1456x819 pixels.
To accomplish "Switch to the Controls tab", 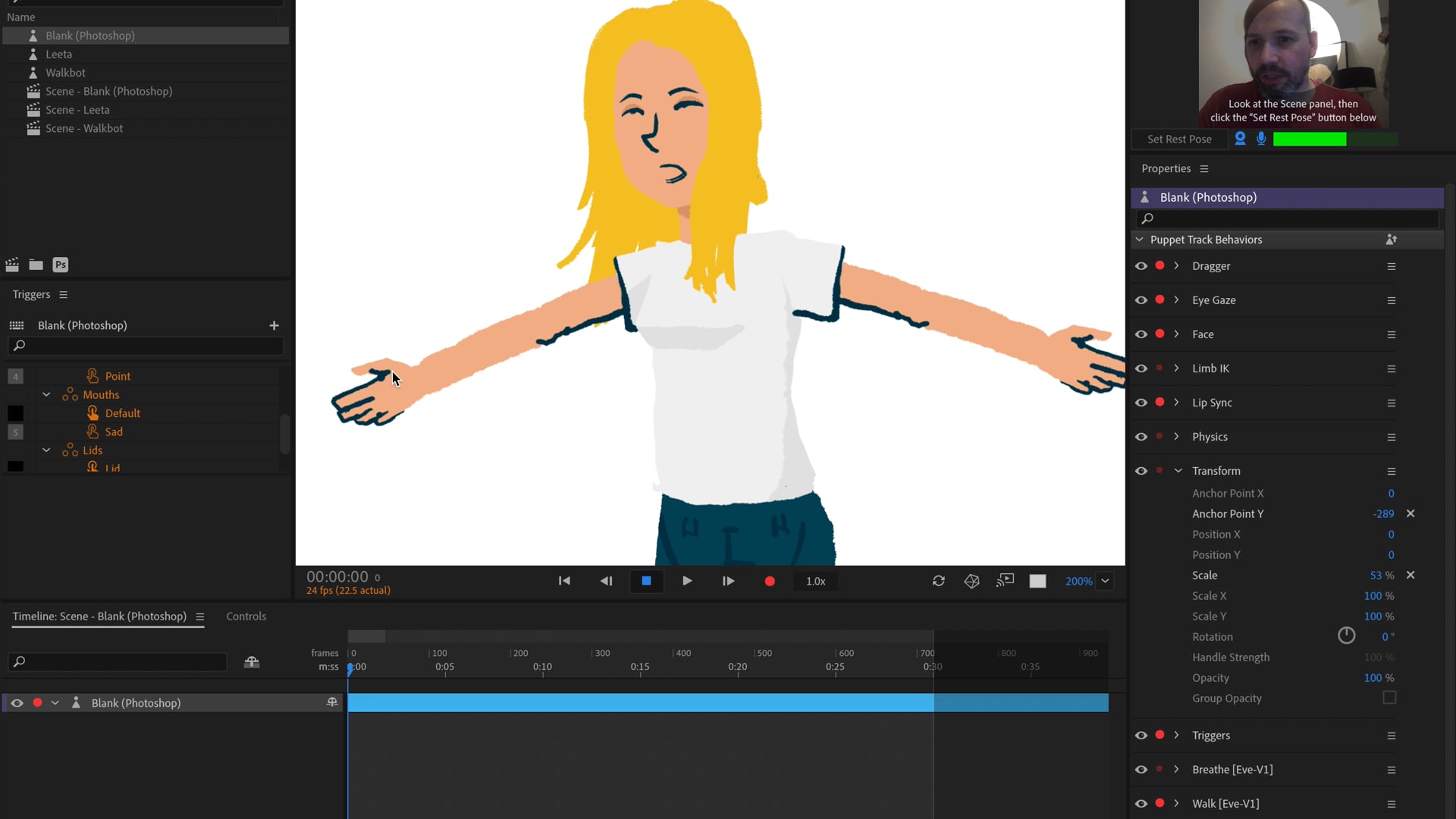I will click(x=246, y=616).
